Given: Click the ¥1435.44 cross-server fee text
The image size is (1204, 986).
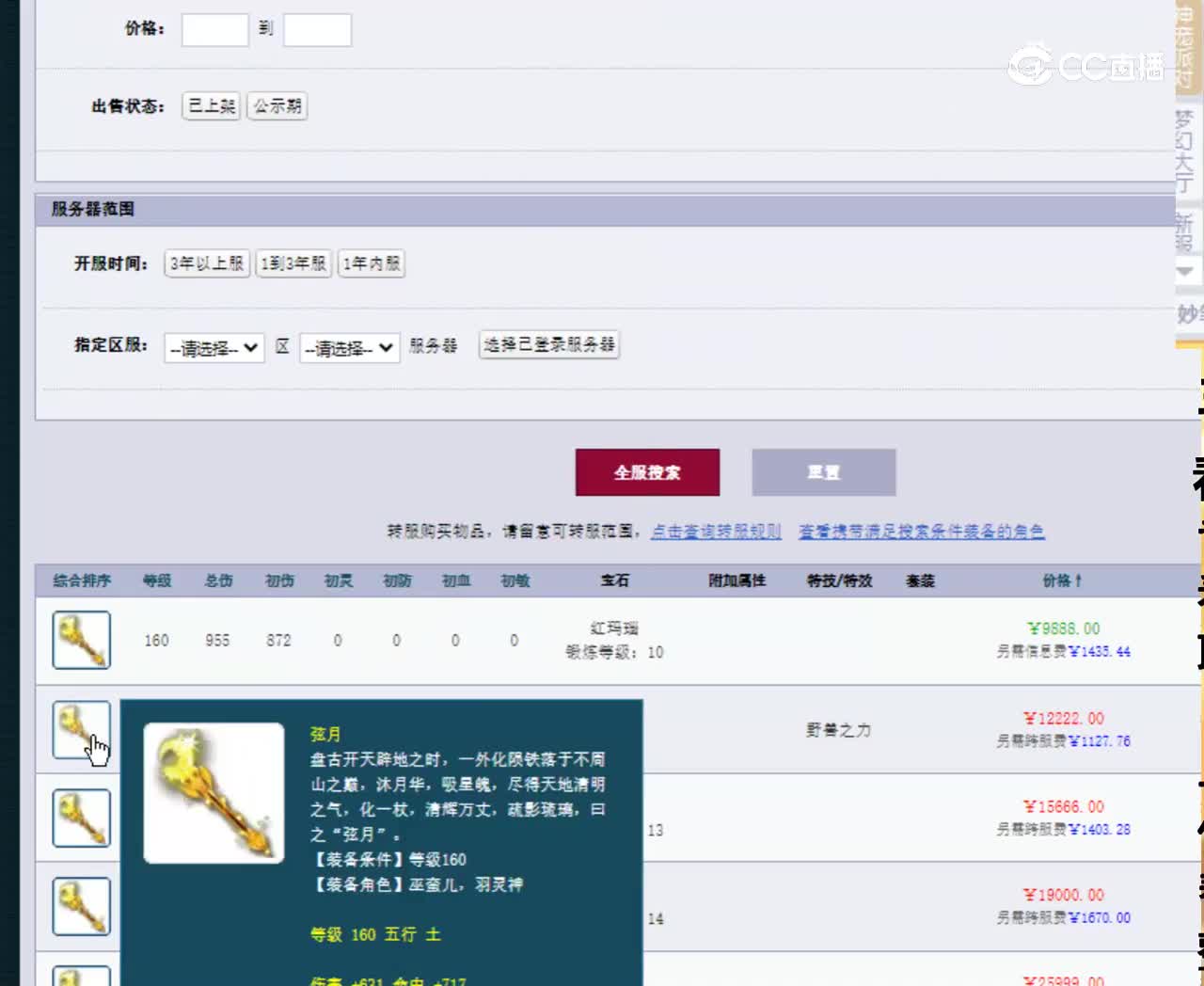Looking at the screenshot, I should [x=1100, y=651].
